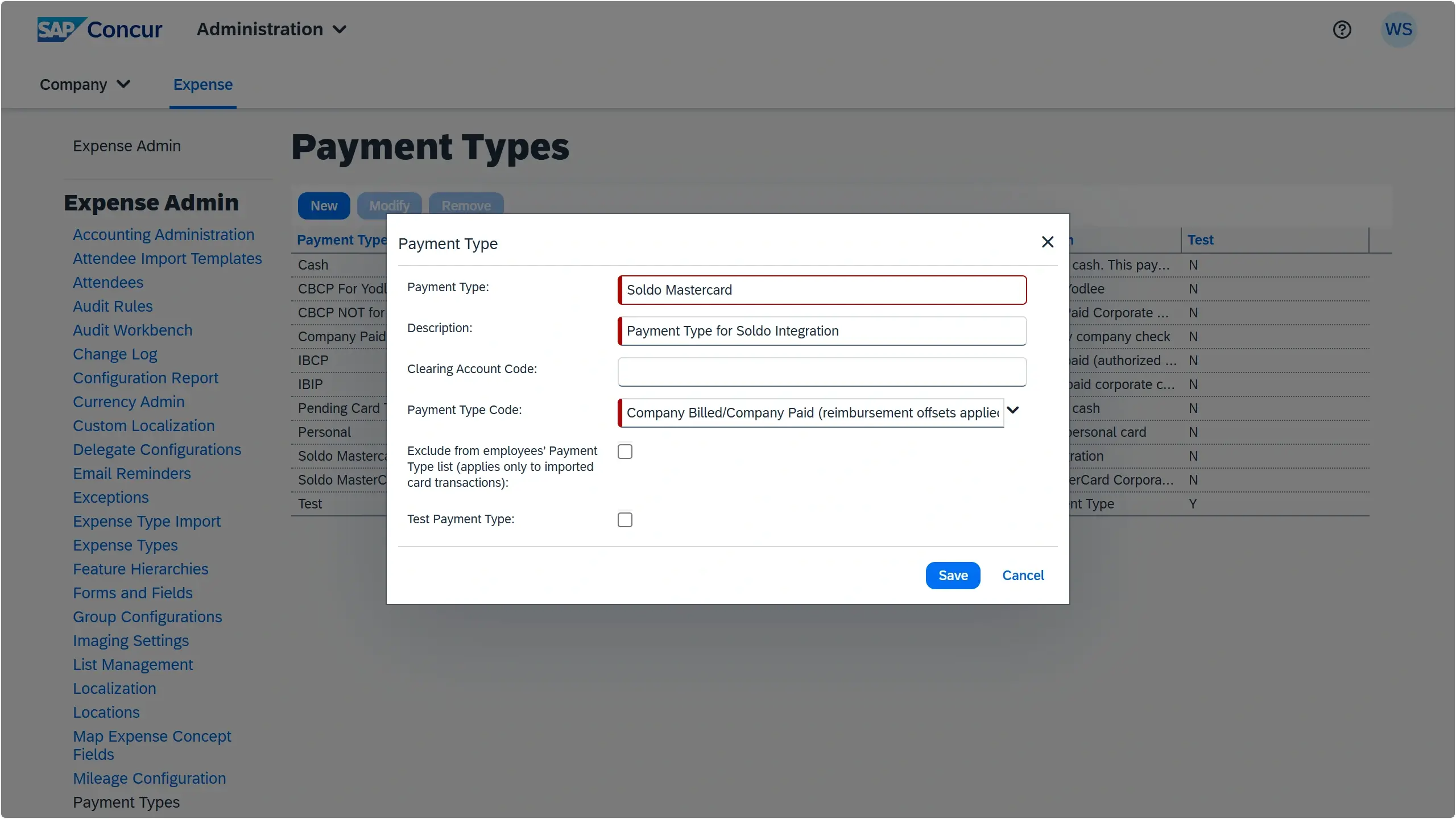Enable the Test Payment Type checkbox
The image size is (1456, 819).
pyautogui.click(x=625, y=520)
